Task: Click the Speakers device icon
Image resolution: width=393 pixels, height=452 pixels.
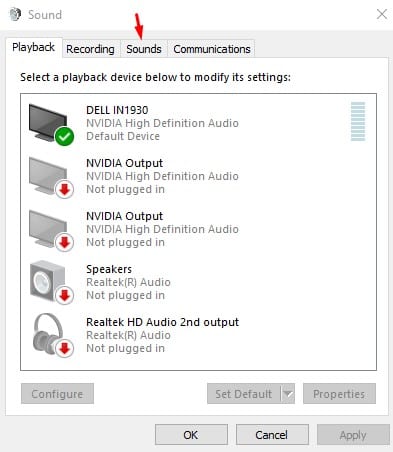Action: click(x=51, y=283)
